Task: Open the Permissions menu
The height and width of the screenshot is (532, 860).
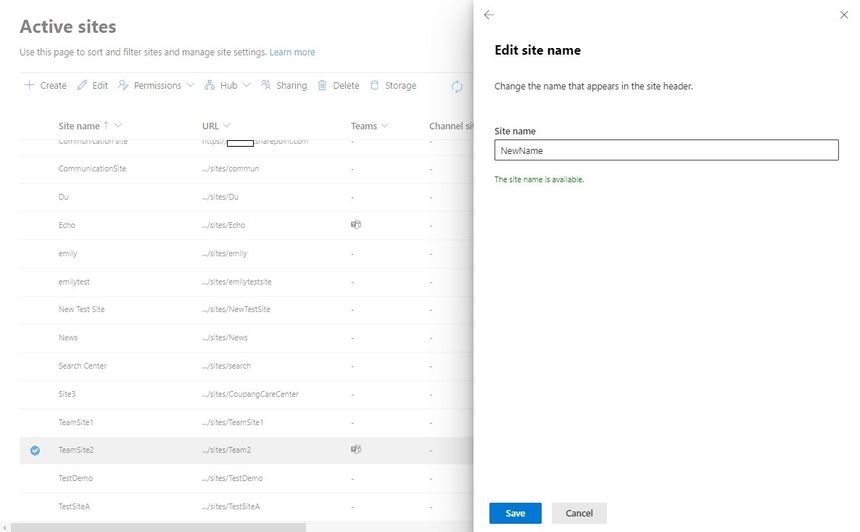Action: [157, 86]
